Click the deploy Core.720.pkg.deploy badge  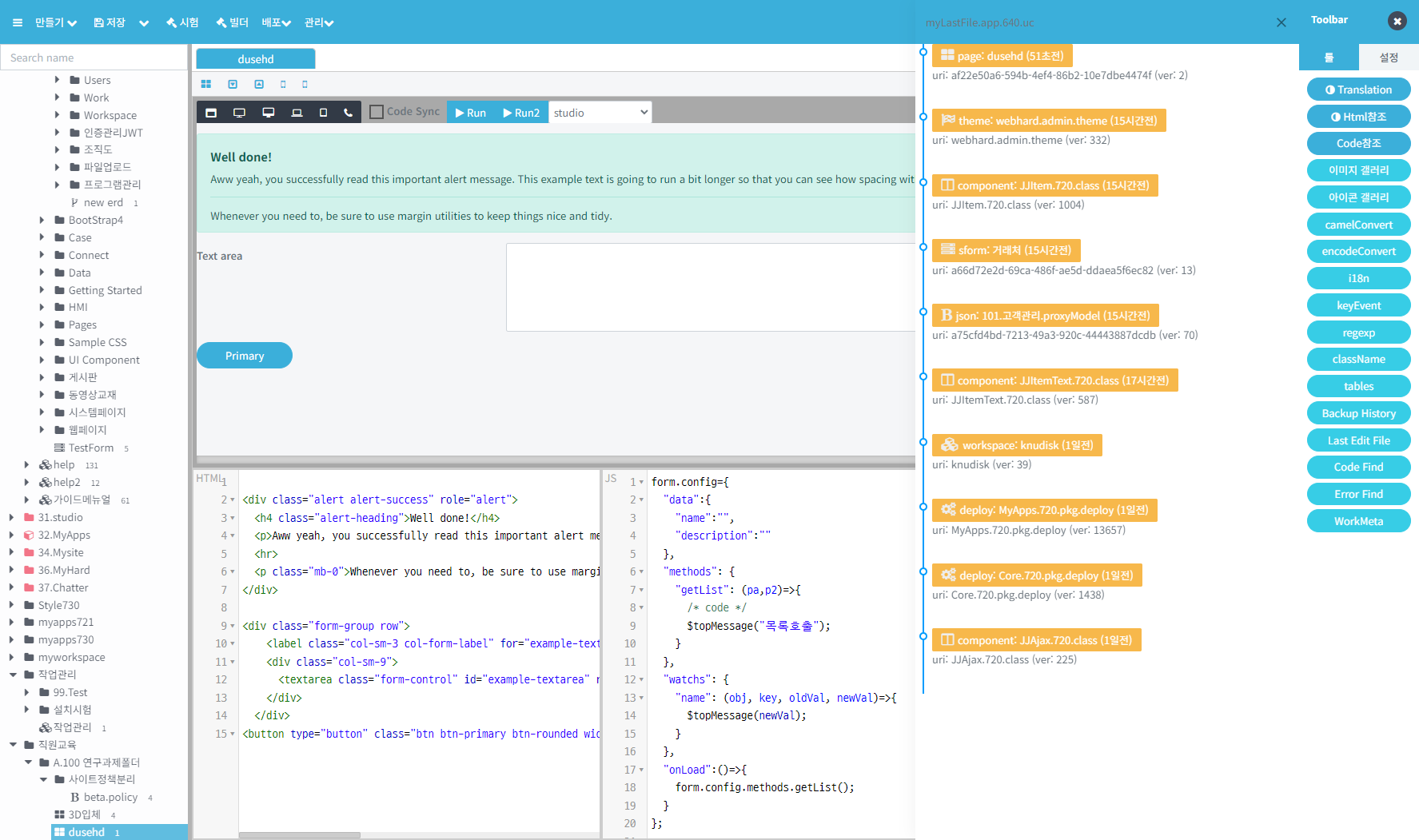click(x=1037, y=575)
